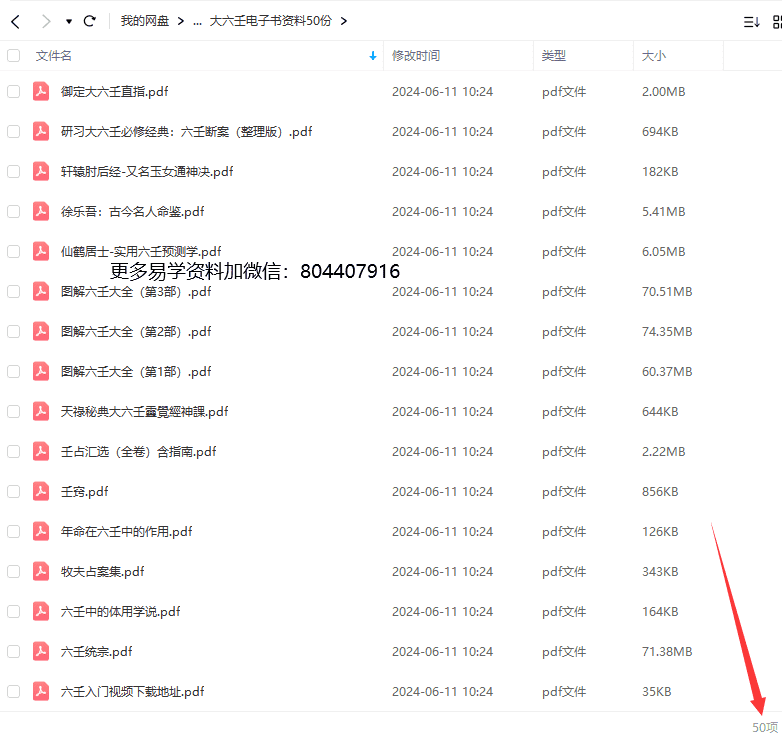Click the forward navigation arrow
The image size is (782, 739).
pyautogui.click(x=45, y=21)
